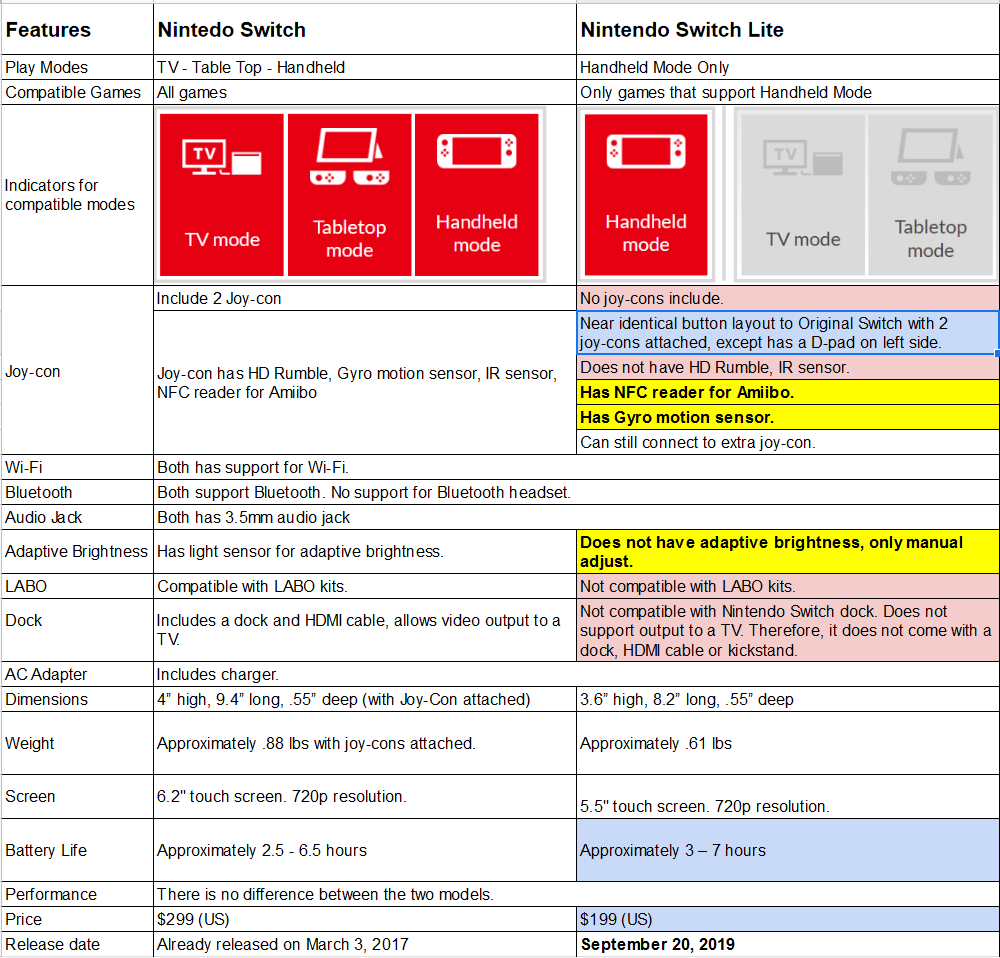Click the grayed-out Tabletop mode icon

click(930, 193)
